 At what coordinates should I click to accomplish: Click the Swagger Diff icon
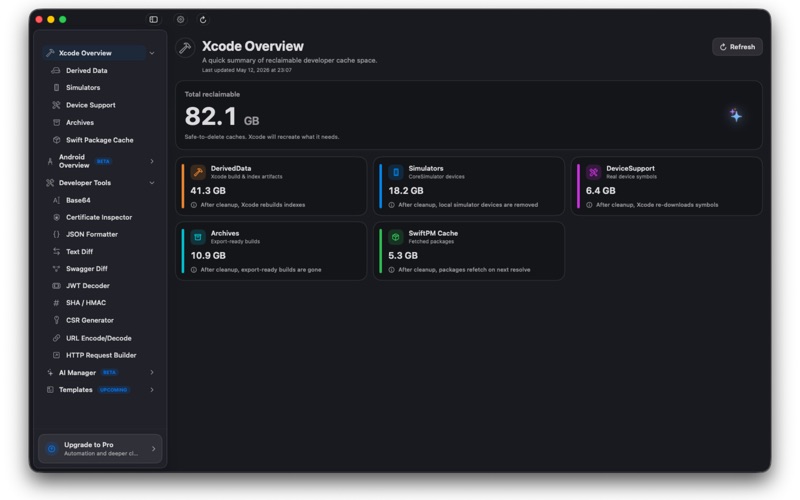click(56, 268)
